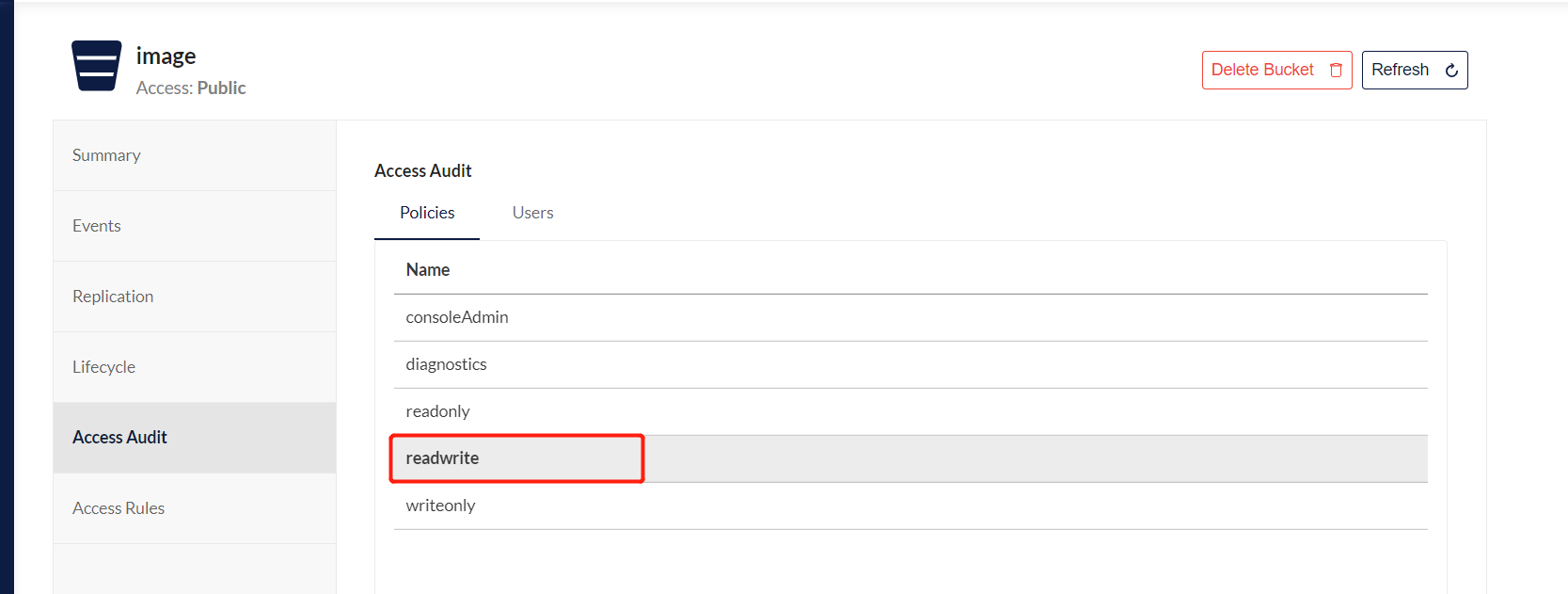
Task: Click the trash icon in Delete Bucket
Action: [1336, 71]
